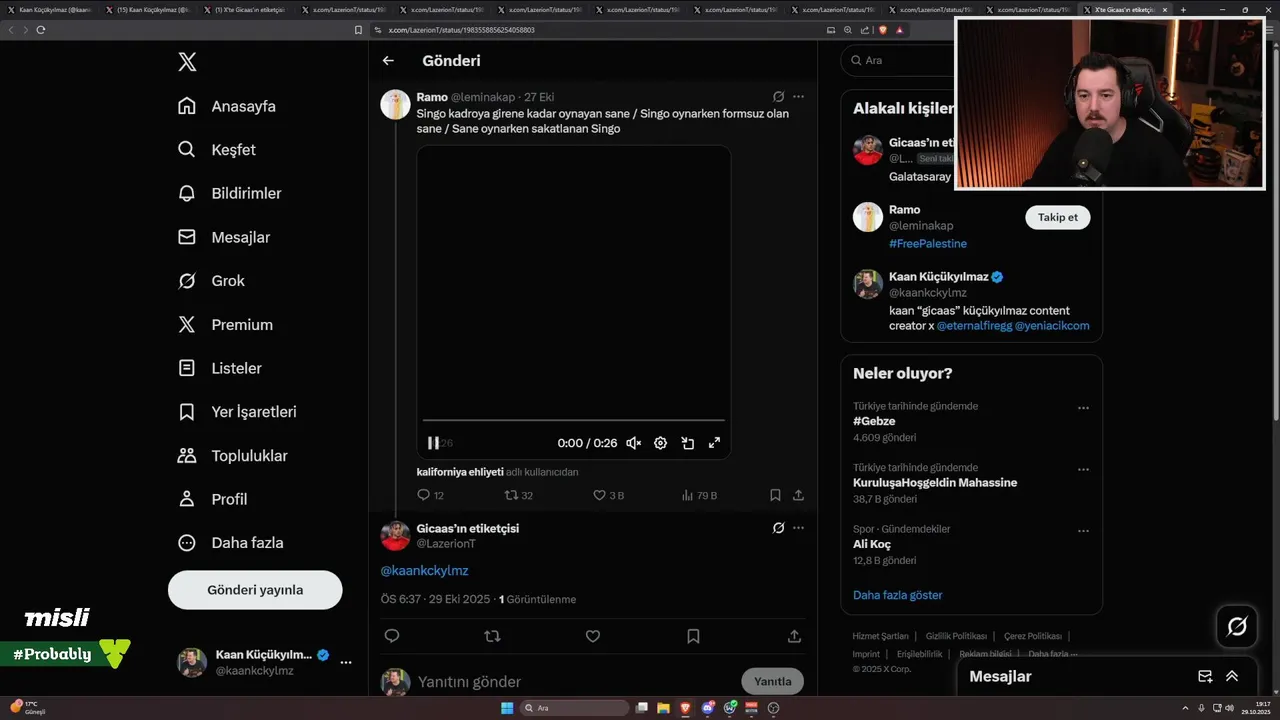Click Gönderi yayınla button

pyautogui.click(x=255, y=590)
